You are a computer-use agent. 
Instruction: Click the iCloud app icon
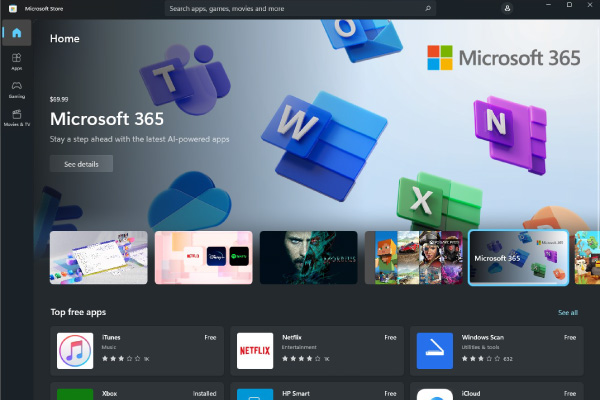pos(435,394)
